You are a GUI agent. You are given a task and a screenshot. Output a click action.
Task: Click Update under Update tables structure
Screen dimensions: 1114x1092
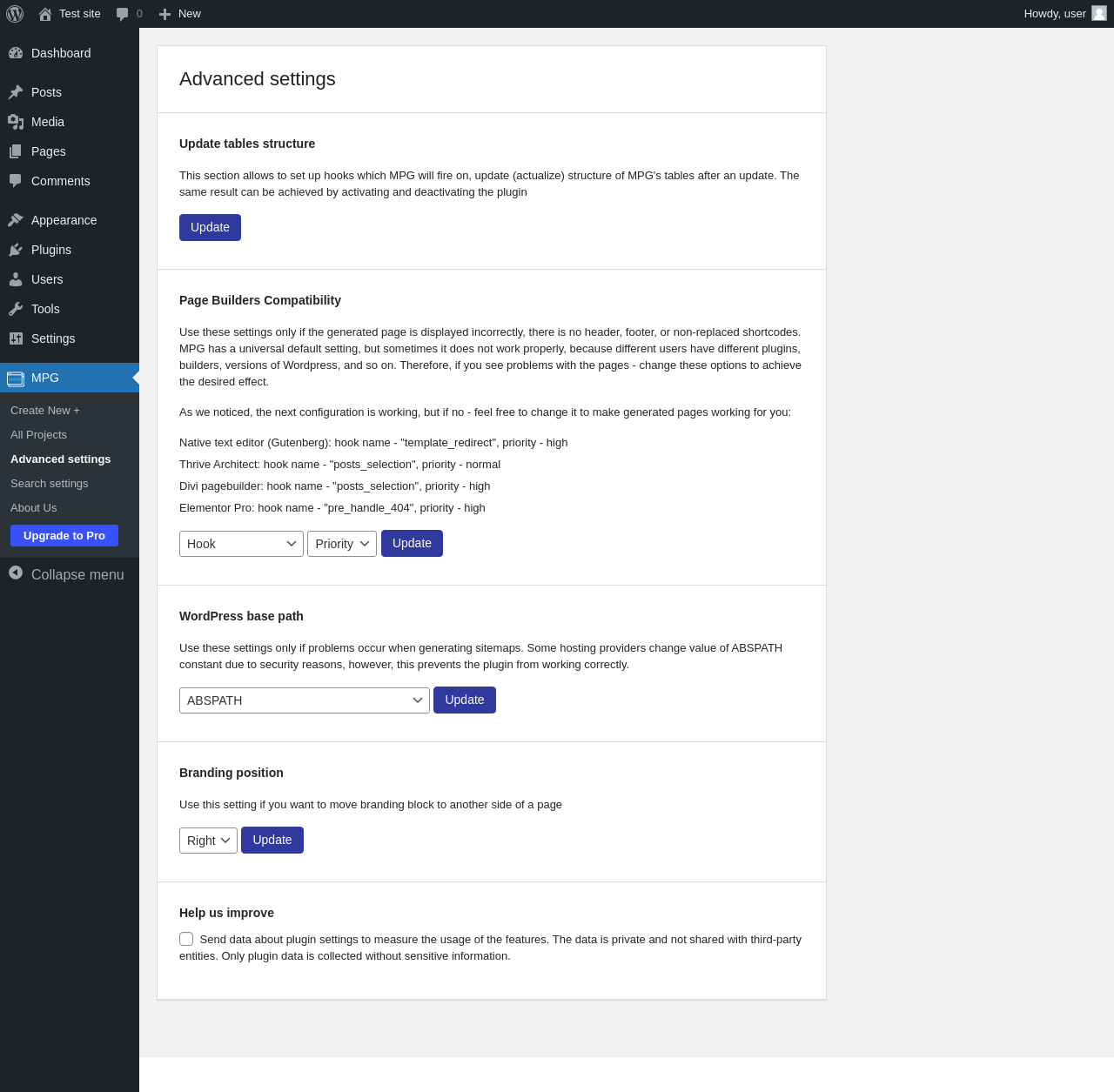coord(210,227)
